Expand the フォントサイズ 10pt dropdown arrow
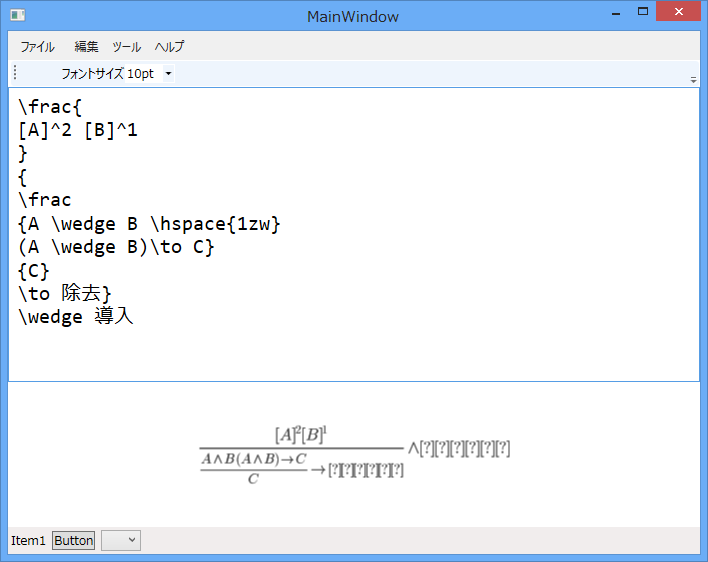This screenshot has width=708, height=562. pos(168,74)
